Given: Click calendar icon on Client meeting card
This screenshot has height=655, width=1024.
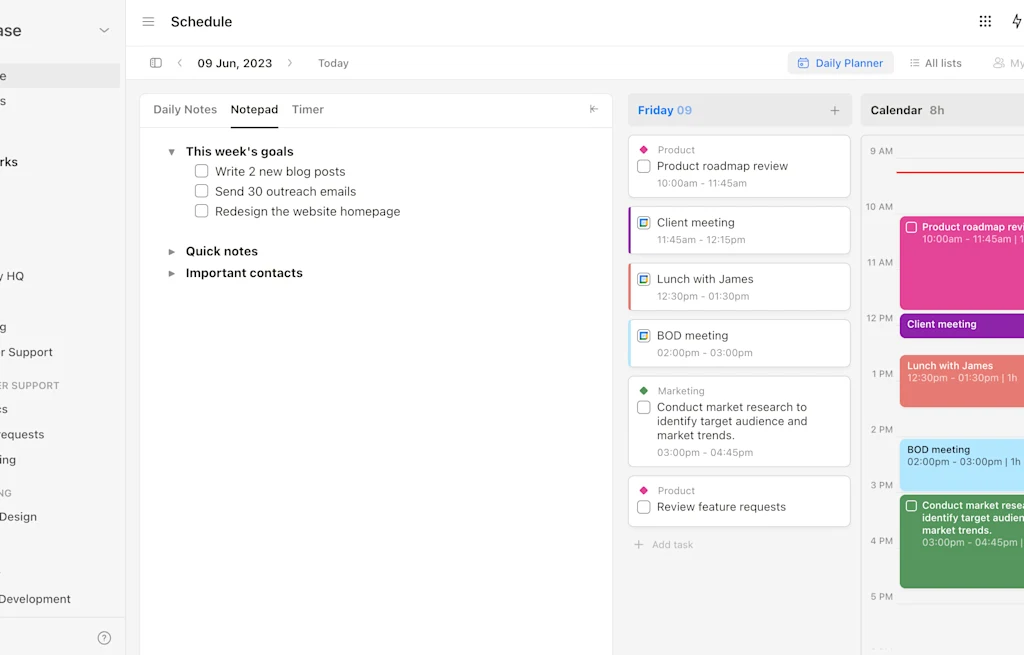Looking at the screenshot, I should 643,223.
